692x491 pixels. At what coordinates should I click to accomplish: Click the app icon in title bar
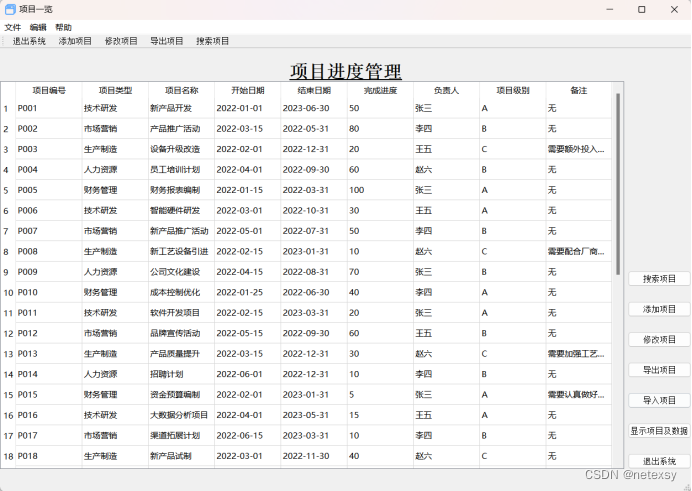[10, 9]
